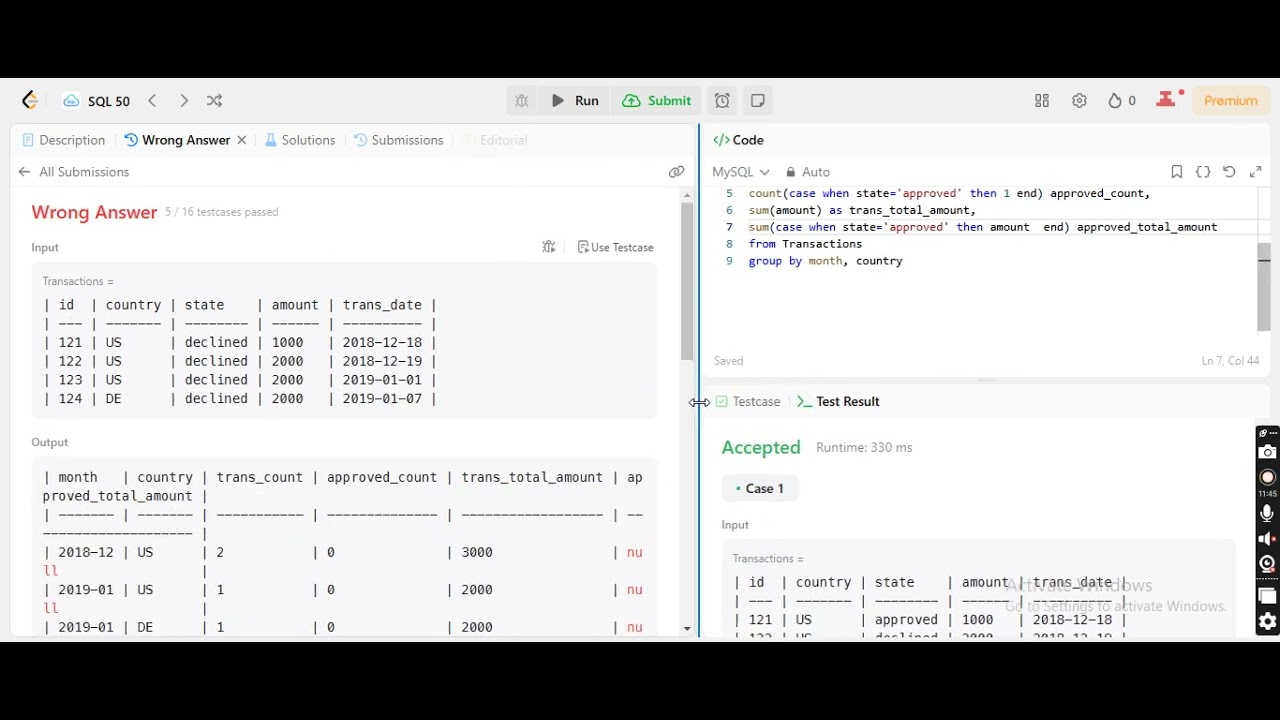This screenshot has width=1280, height=720.
Task: Close the Wrong Answer tab
Action: coord(241,140)
